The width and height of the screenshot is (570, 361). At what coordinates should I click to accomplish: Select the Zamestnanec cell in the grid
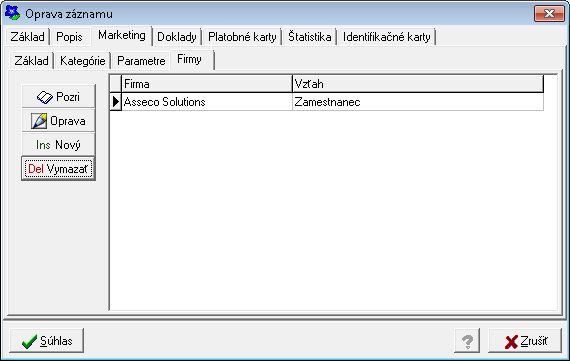418,102
